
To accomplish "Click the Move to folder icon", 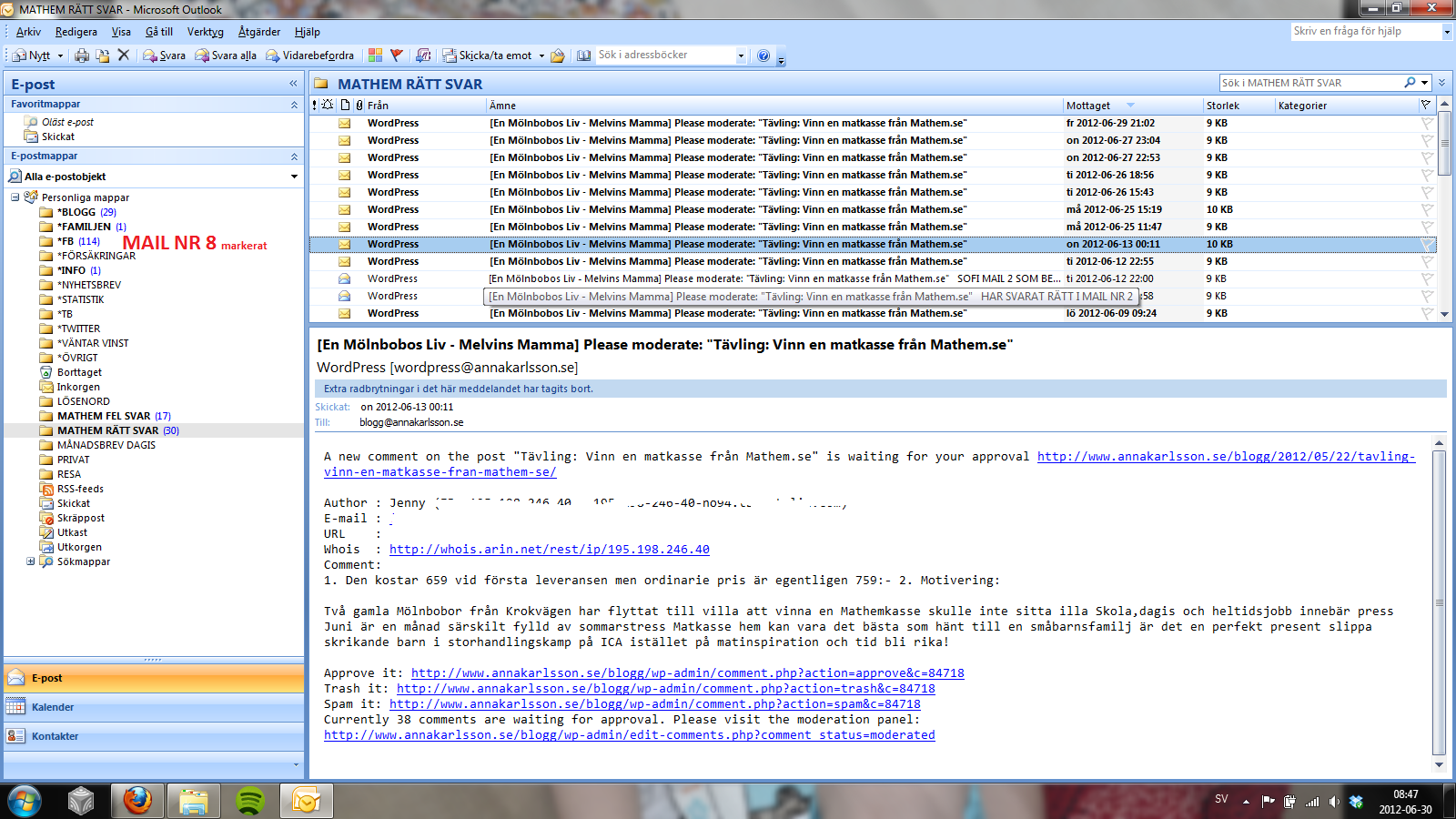I will (x=103, y=56).
